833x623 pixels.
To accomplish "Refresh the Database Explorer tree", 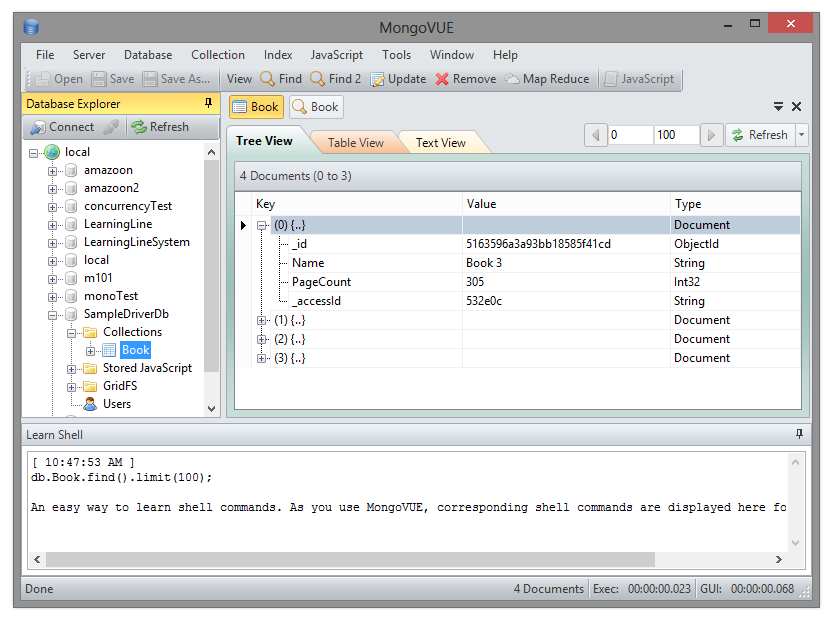I will coord(160,127).
